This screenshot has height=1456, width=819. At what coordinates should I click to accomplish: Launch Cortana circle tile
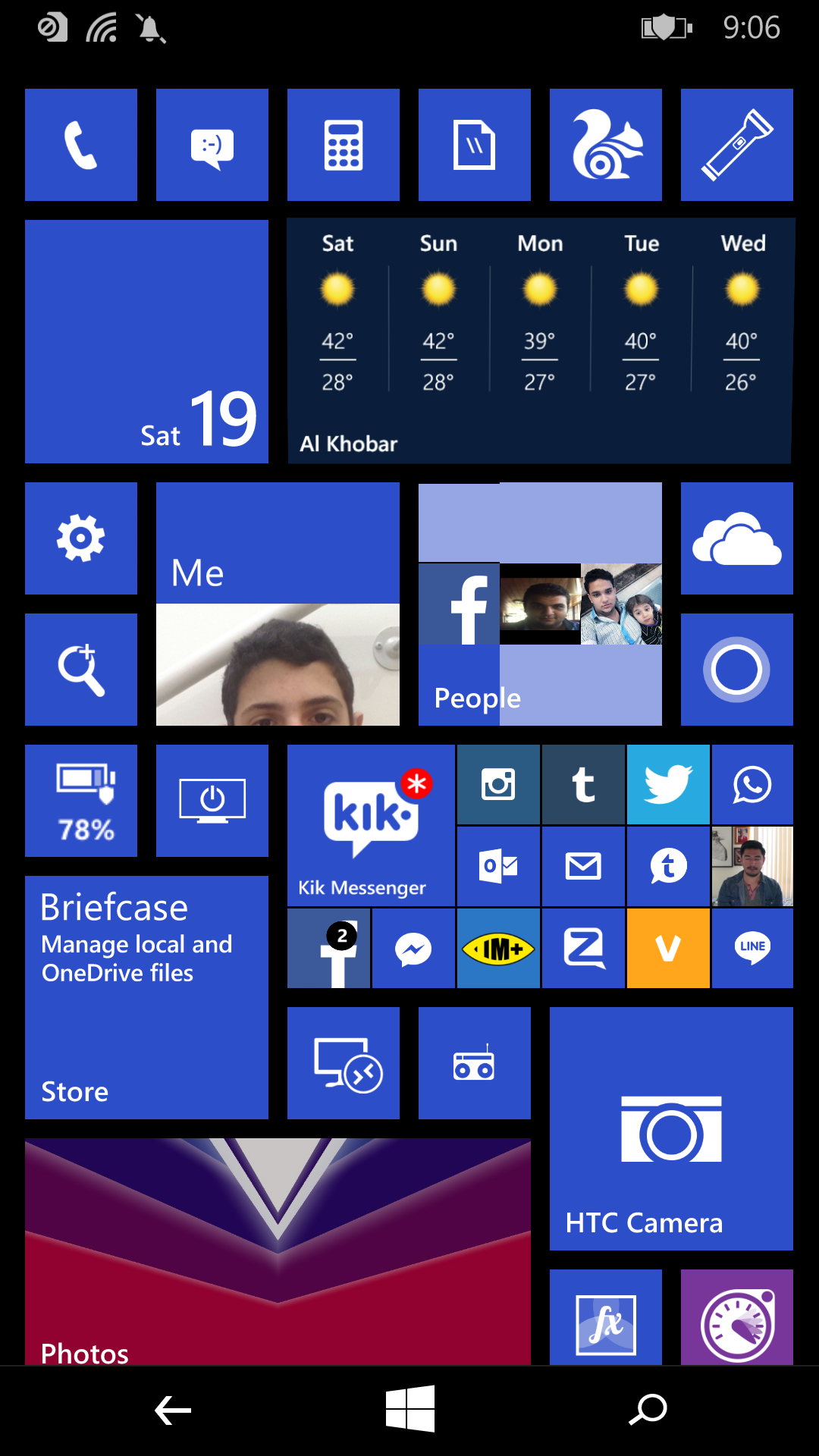click(737, 670)
